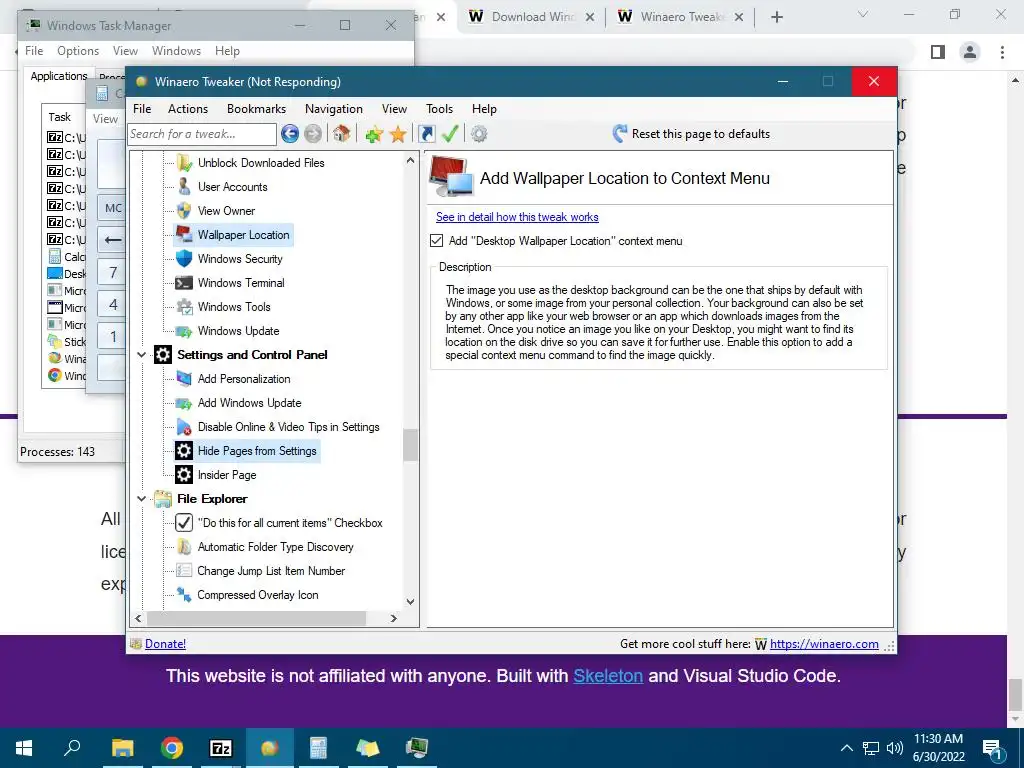
Task: Select Automatic Folder Type Discovery
Action: [x=275, y=547]
